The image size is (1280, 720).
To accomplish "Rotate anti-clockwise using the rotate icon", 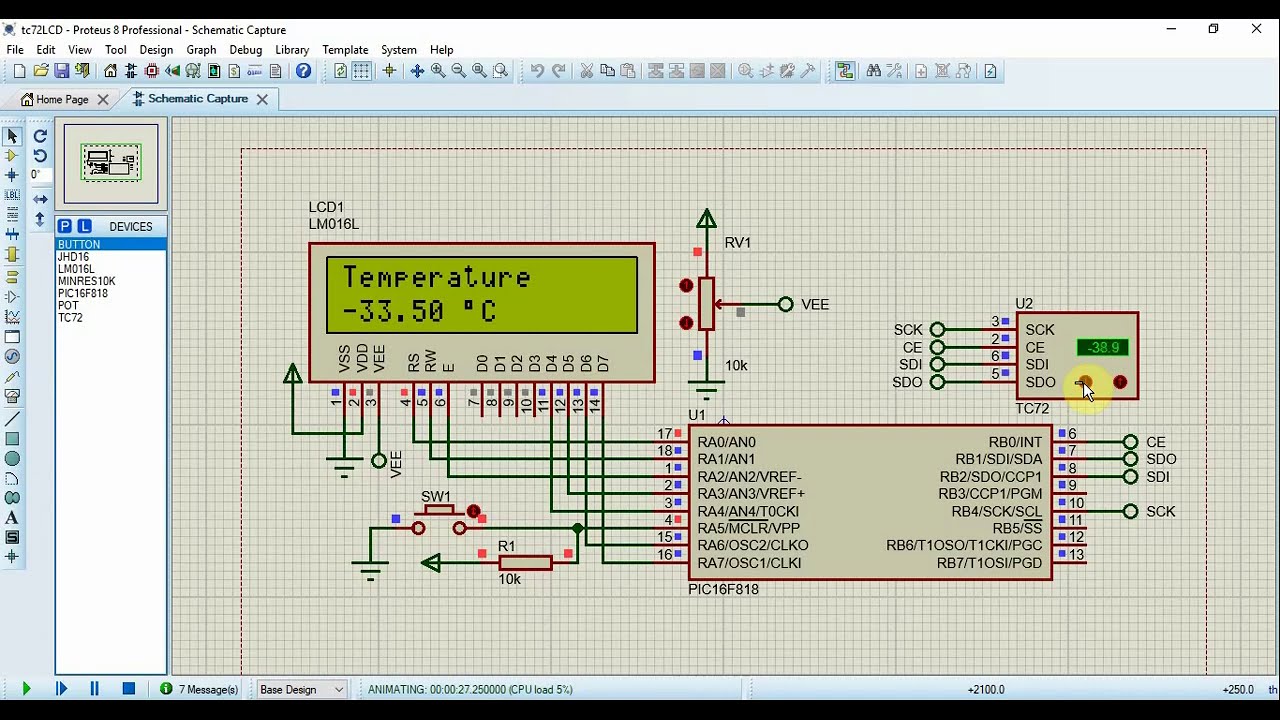I will pos(40,156).
